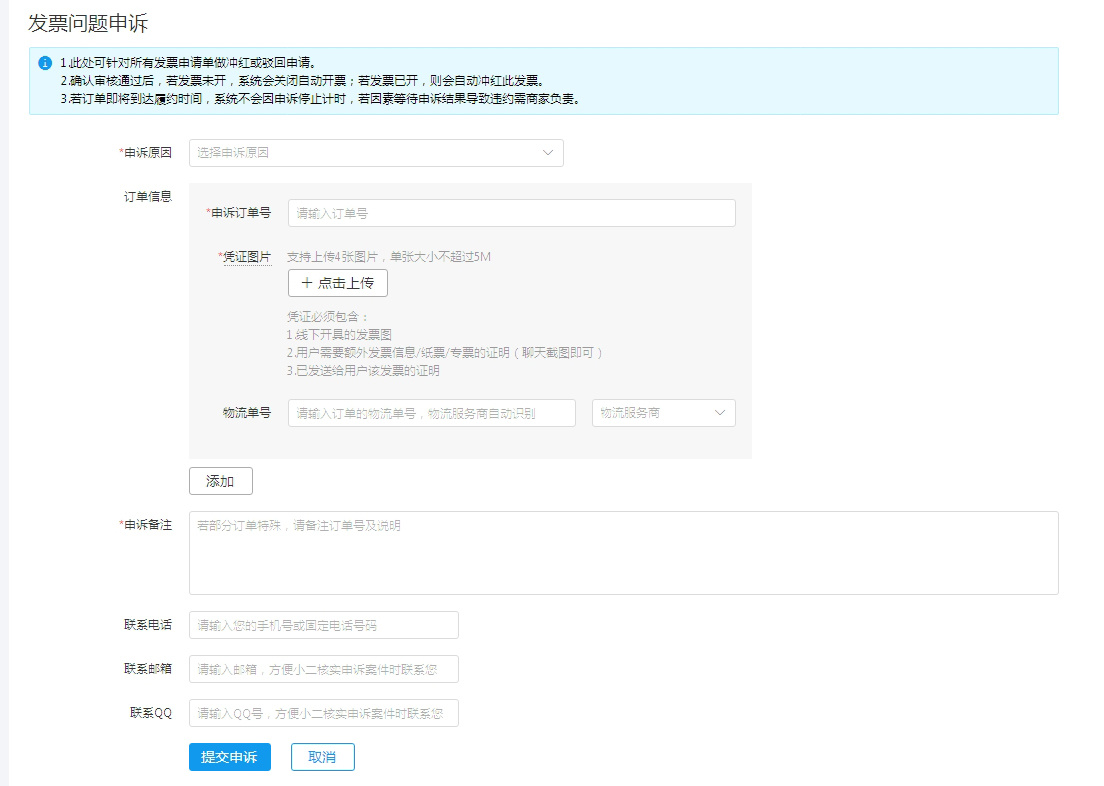This screenshot has height=786, width=1104.
Task: Click the 申诉订单号 field label
Action: coord(239,213)
